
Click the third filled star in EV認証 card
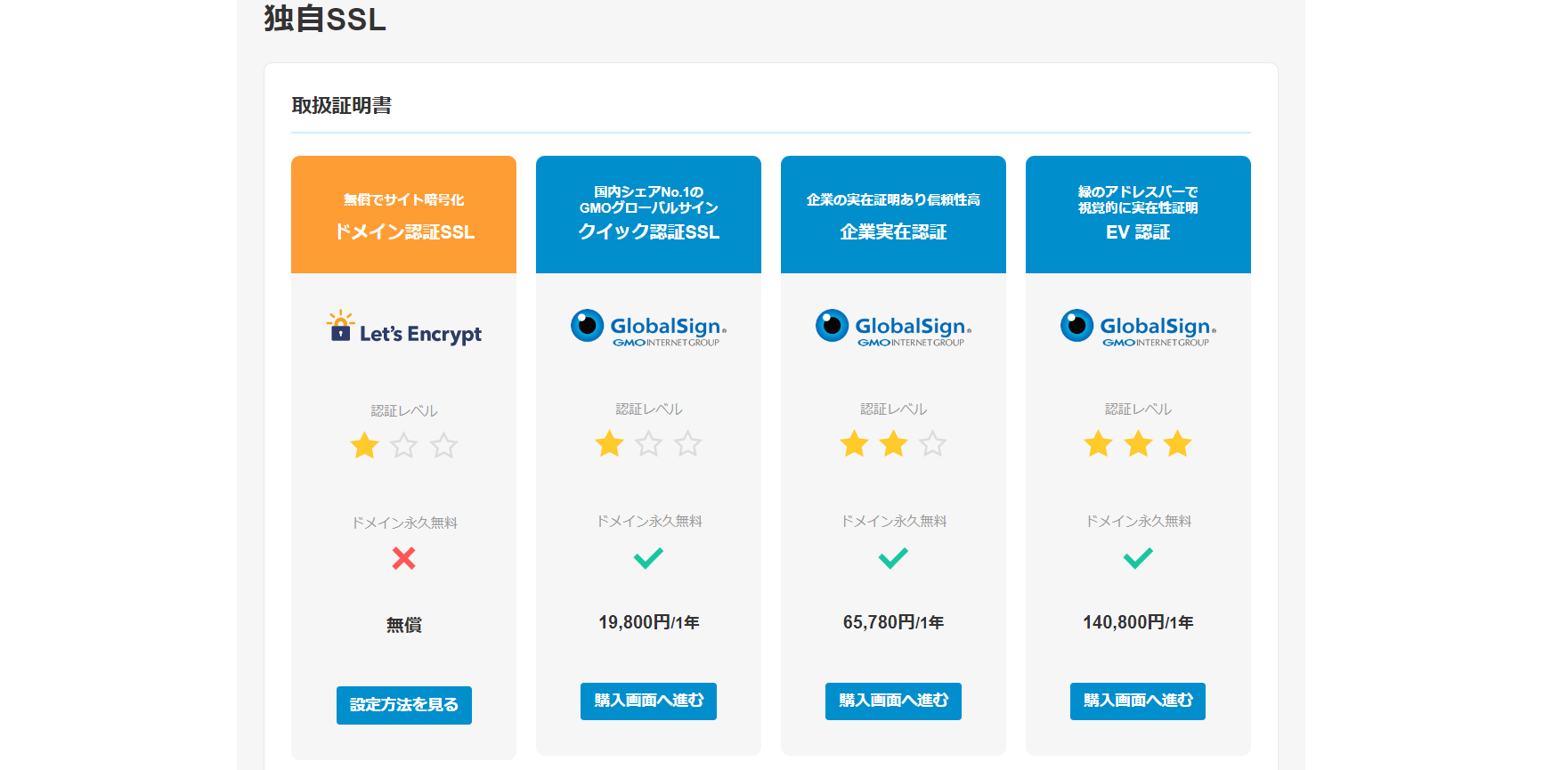point(1177,443)
